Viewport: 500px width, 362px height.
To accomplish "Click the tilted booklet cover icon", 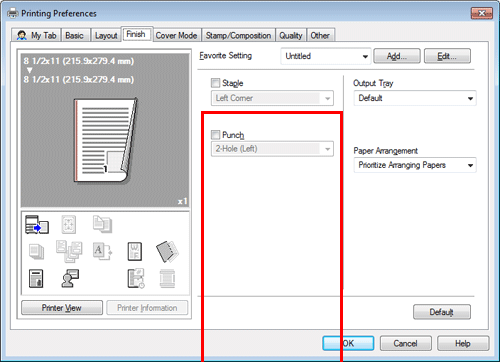I will click(x=167, y=252).
